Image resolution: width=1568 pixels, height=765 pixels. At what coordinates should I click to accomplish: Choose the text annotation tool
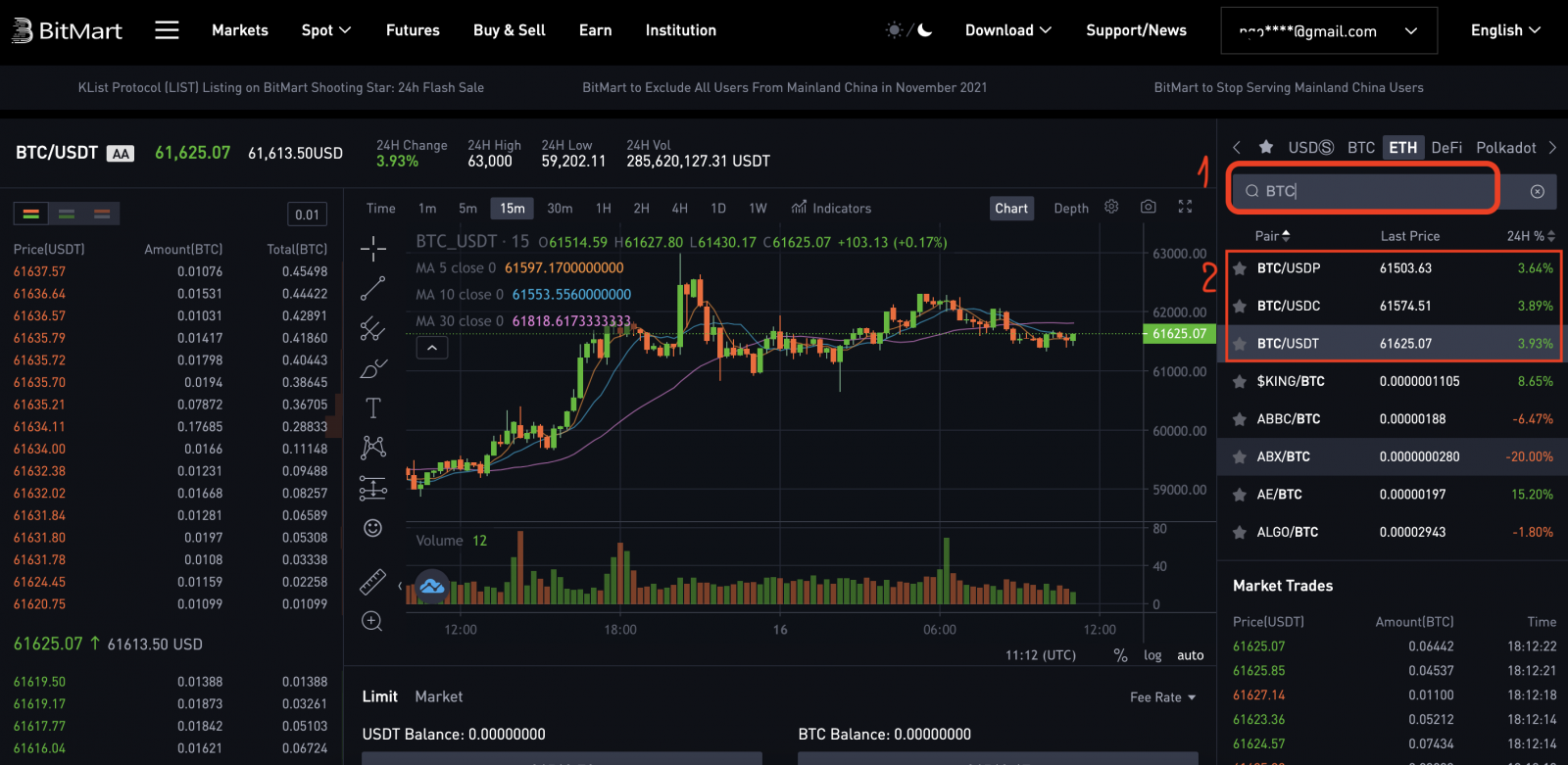click(372, 407)
